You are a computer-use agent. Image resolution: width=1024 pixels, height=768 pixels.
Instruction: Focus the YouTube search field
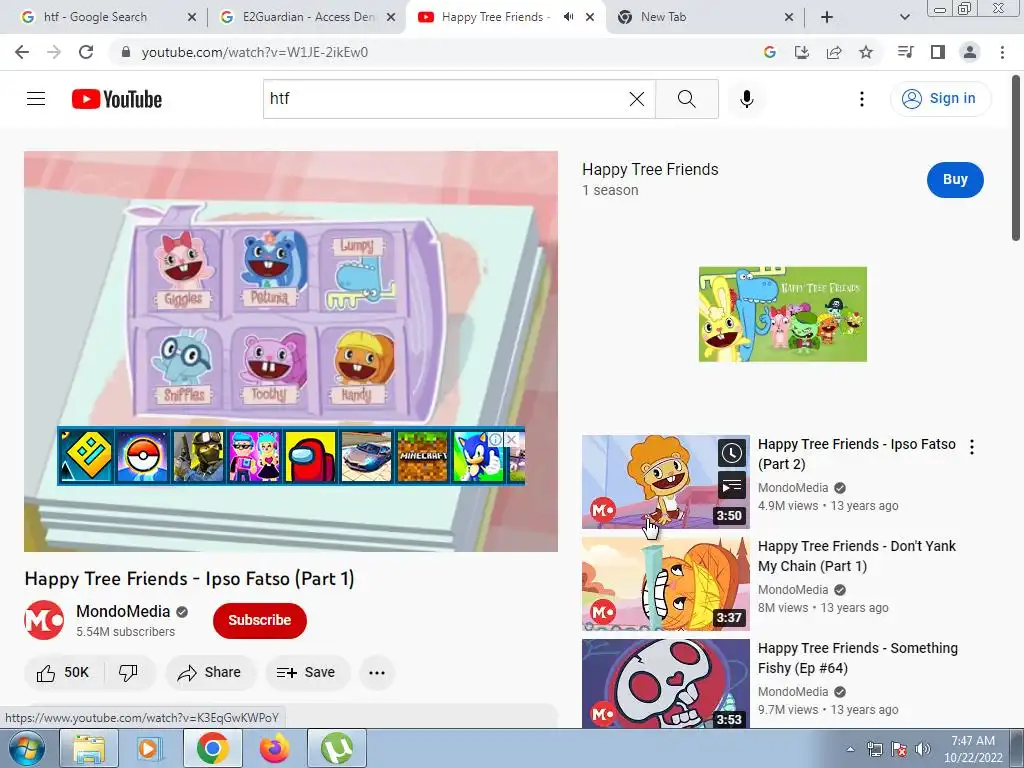(444, 99)
